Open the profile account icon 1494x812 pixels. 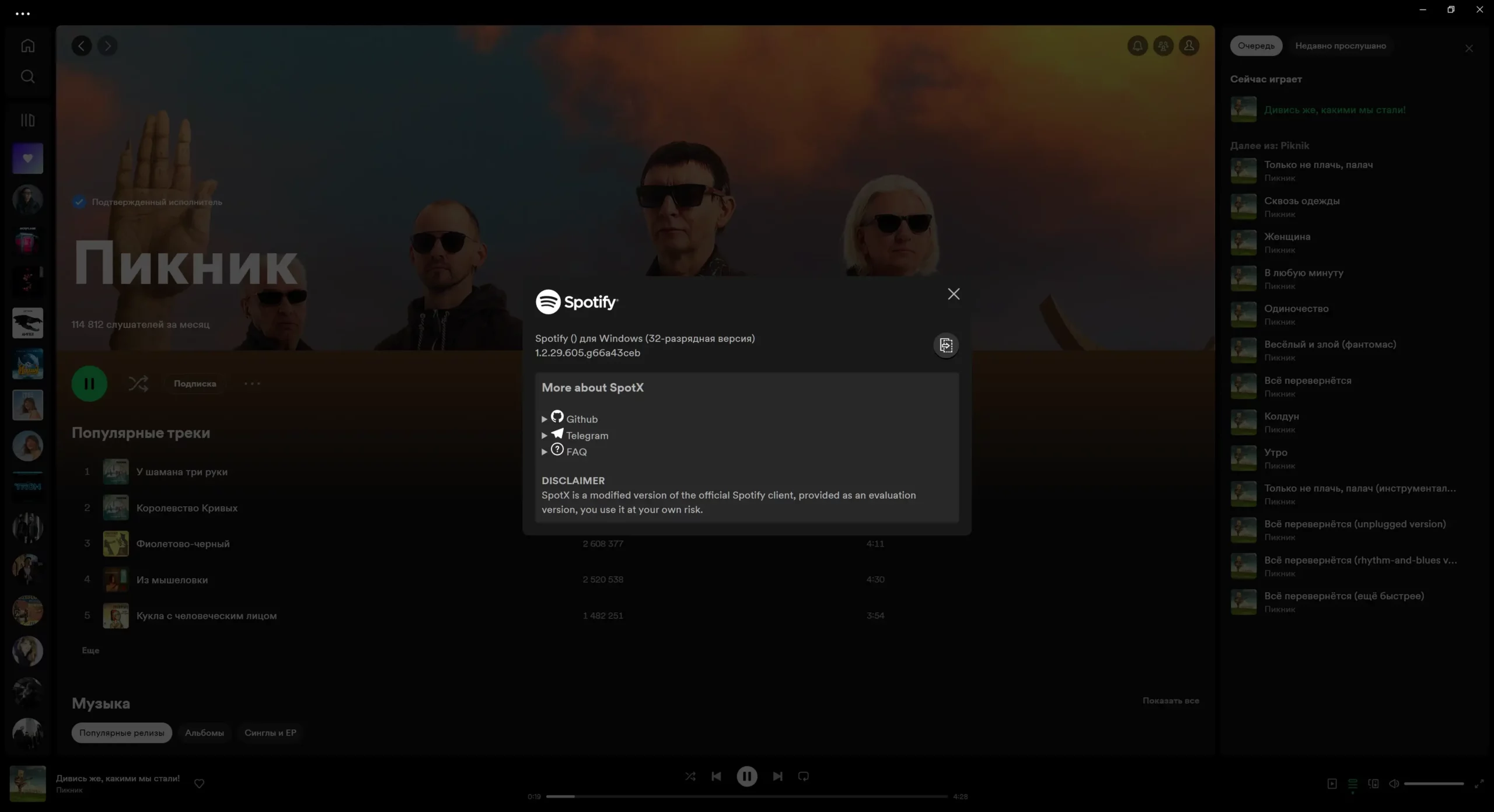1189,45
